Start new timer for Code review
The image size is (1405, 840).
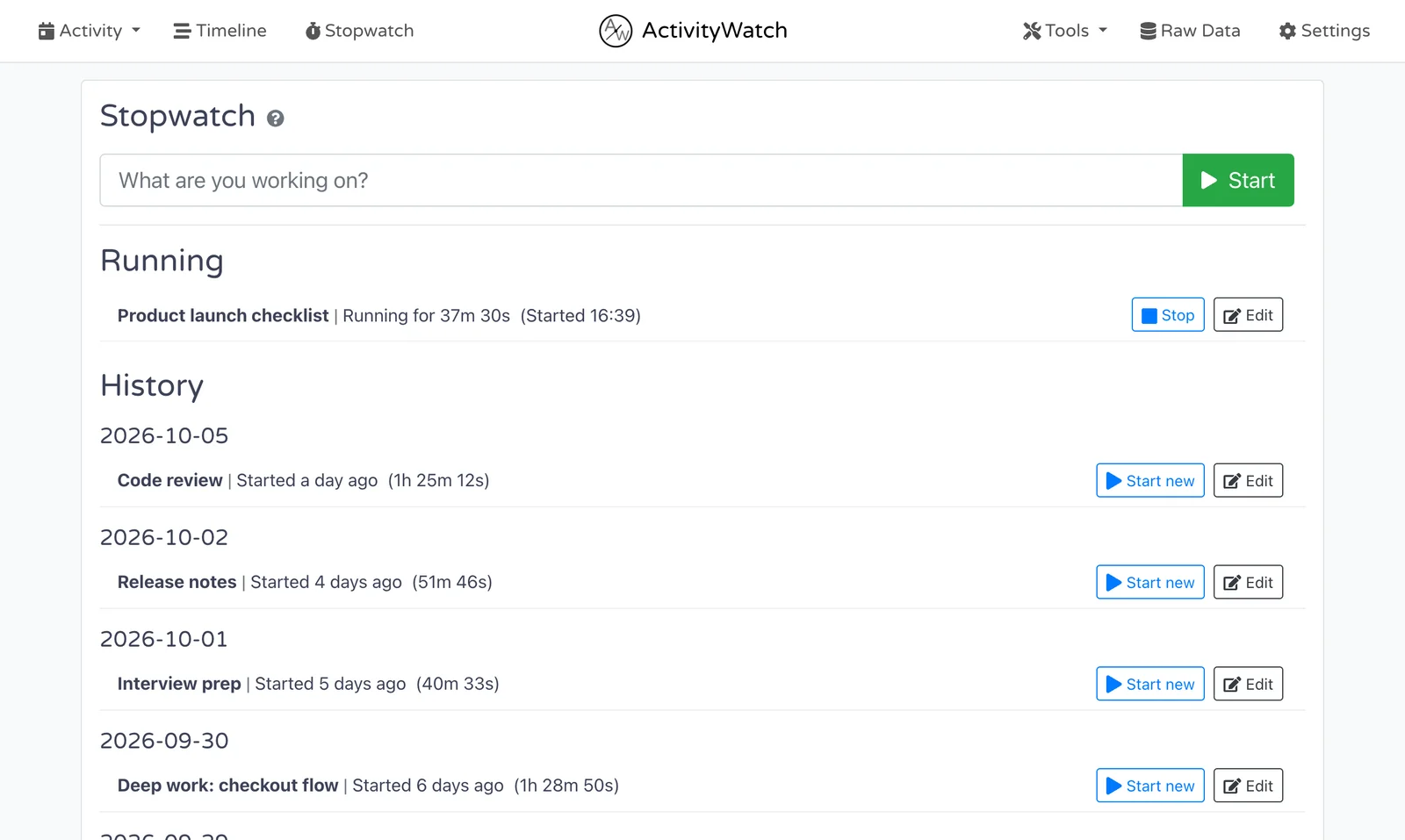click(x=1150, y=481)
